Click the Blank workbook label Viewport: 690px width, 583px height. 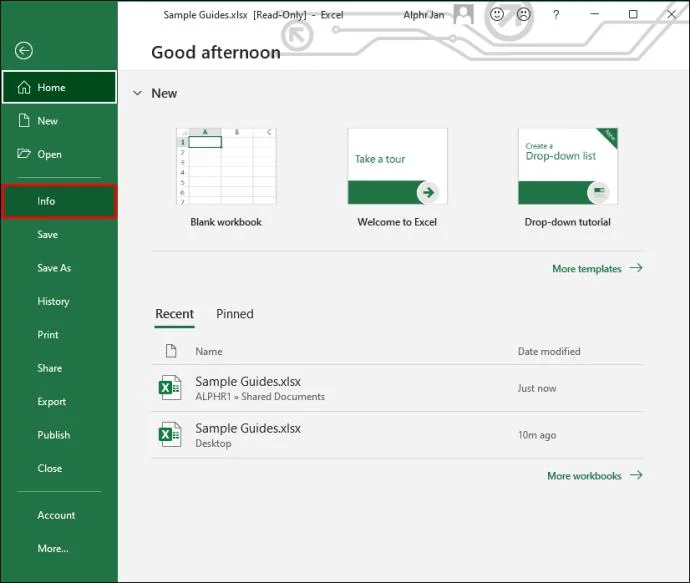[226, 222]
